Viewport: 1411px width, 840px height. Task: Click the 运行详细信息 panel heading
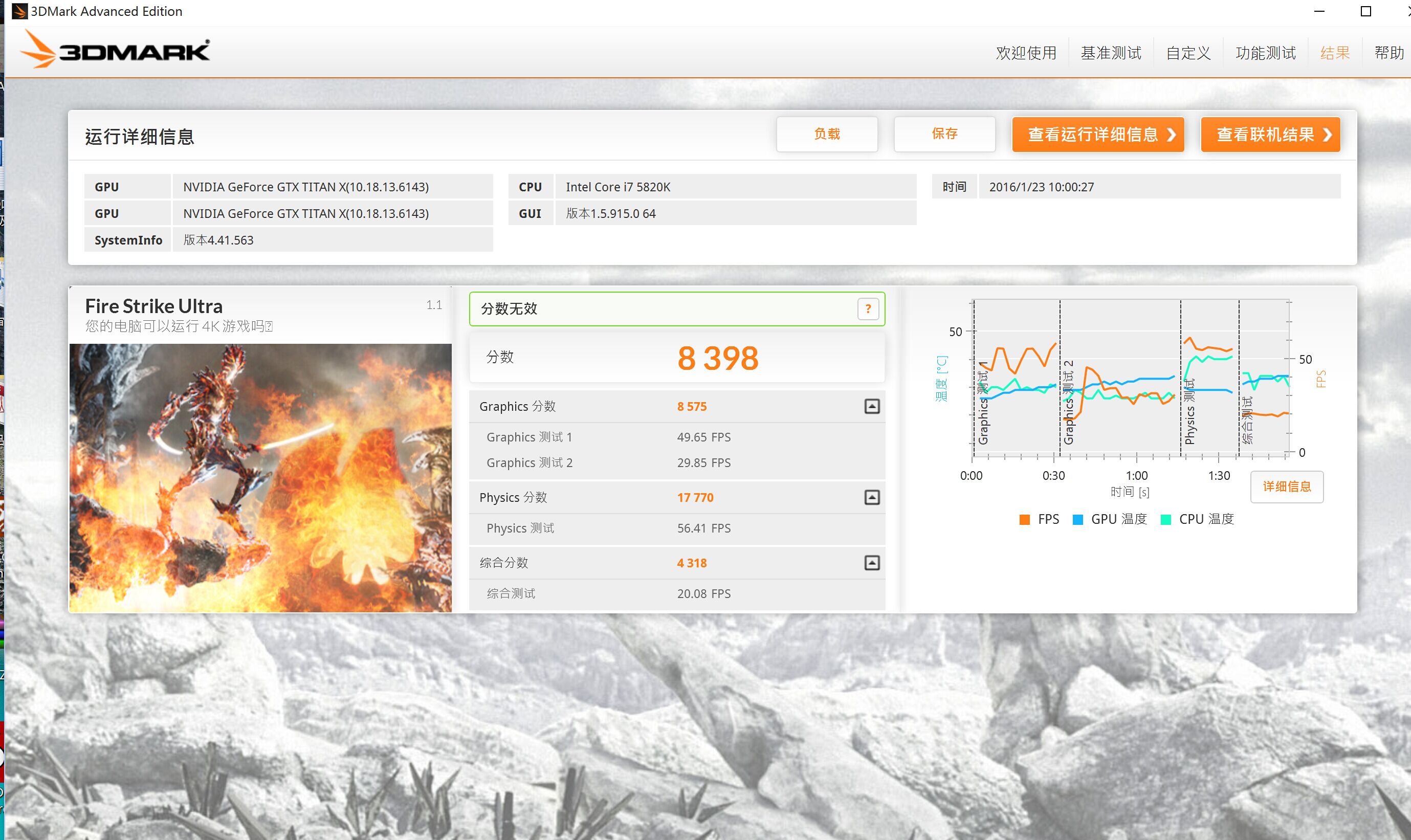[139, 137]
